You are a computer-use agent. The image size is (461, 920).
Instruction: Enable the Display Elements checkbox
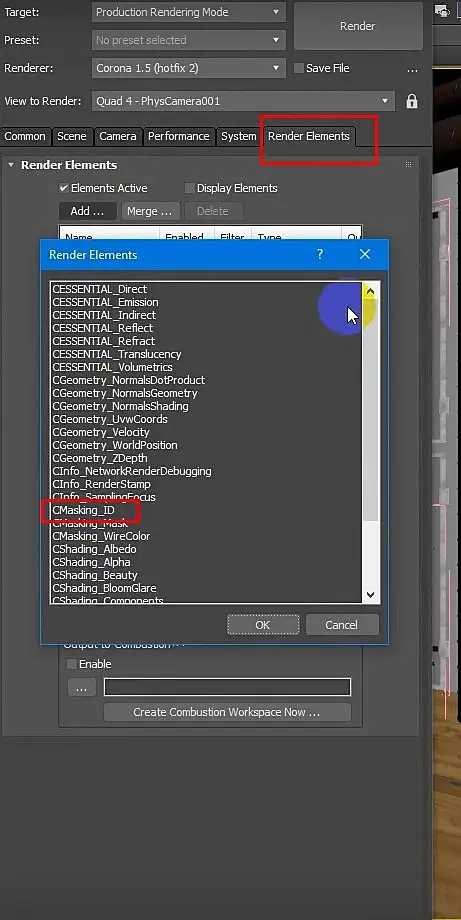click(189, 188)
